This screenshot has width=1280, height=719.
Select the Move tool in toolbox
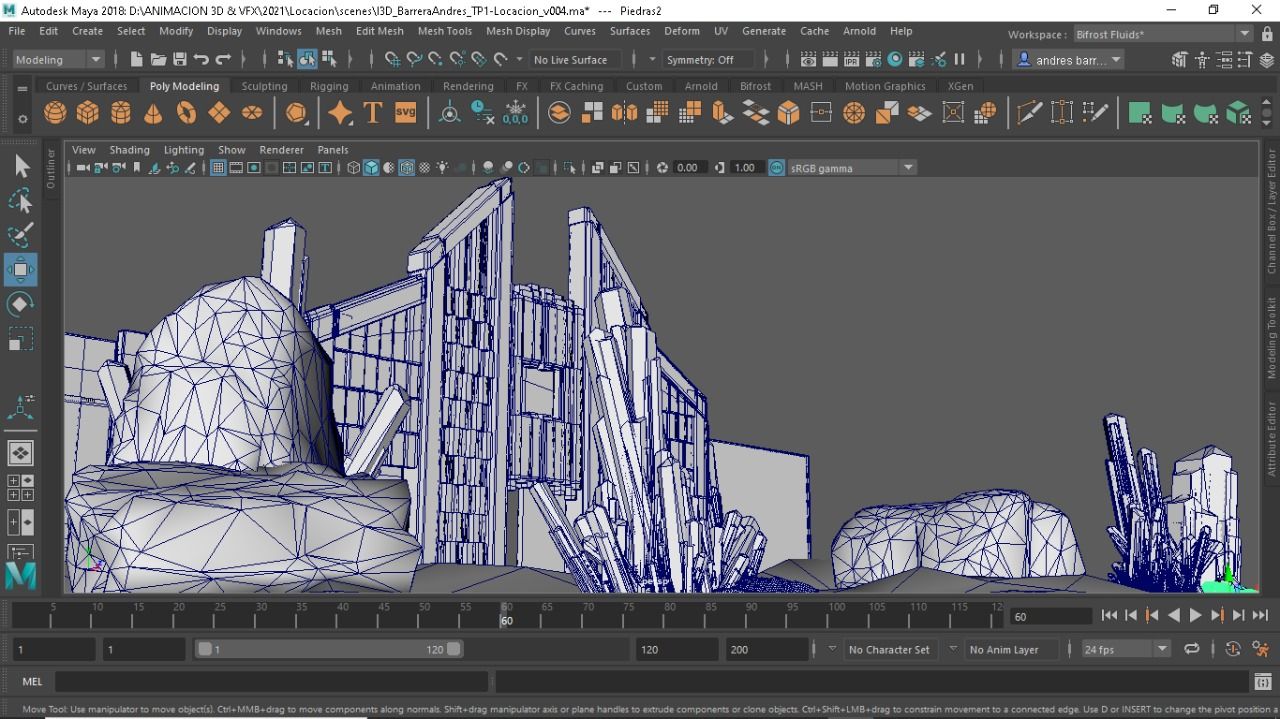(x=21, y=270)
